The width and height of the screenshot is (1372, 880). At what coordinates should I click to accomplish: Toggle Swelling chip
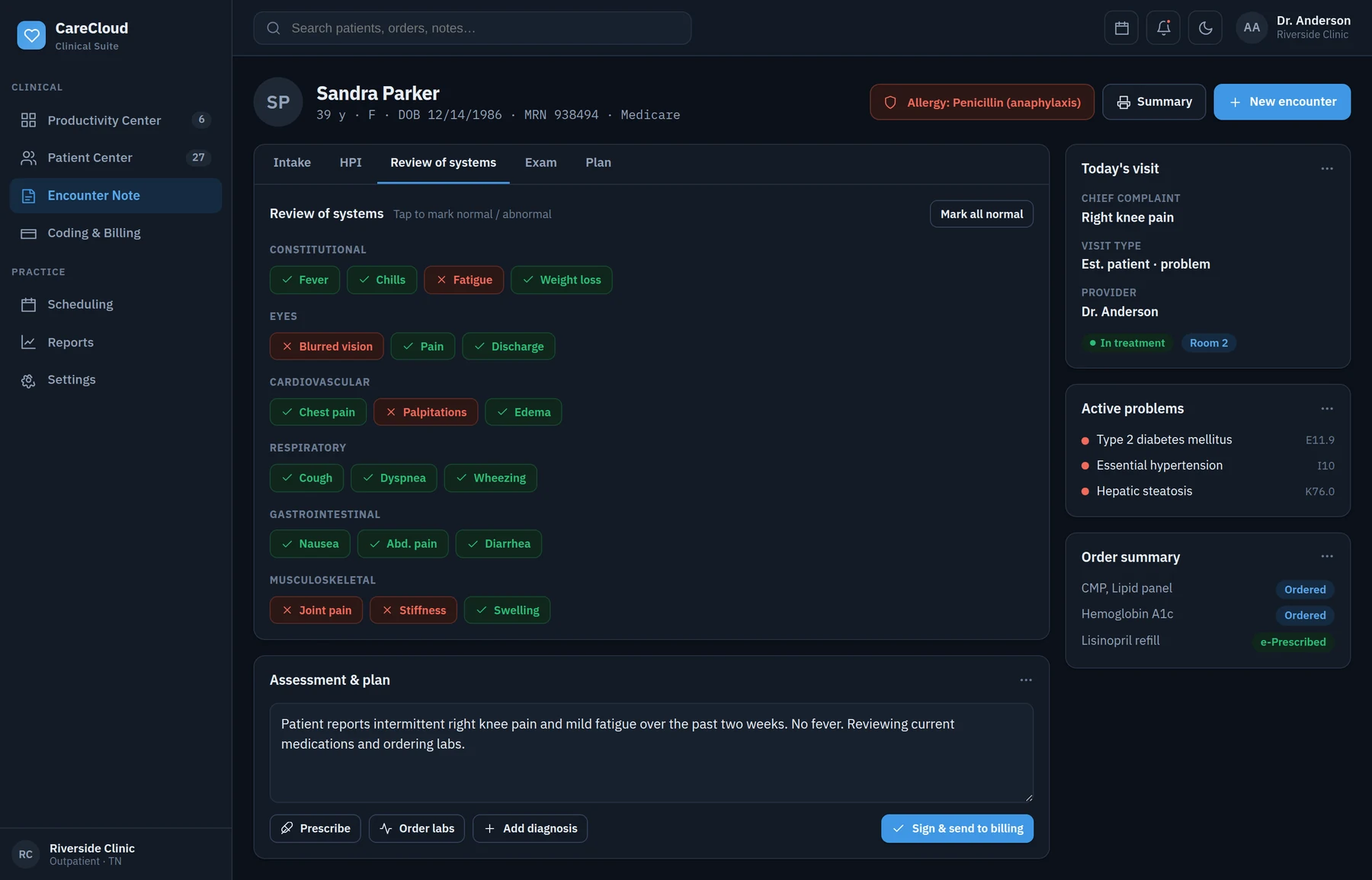point(507,610)
